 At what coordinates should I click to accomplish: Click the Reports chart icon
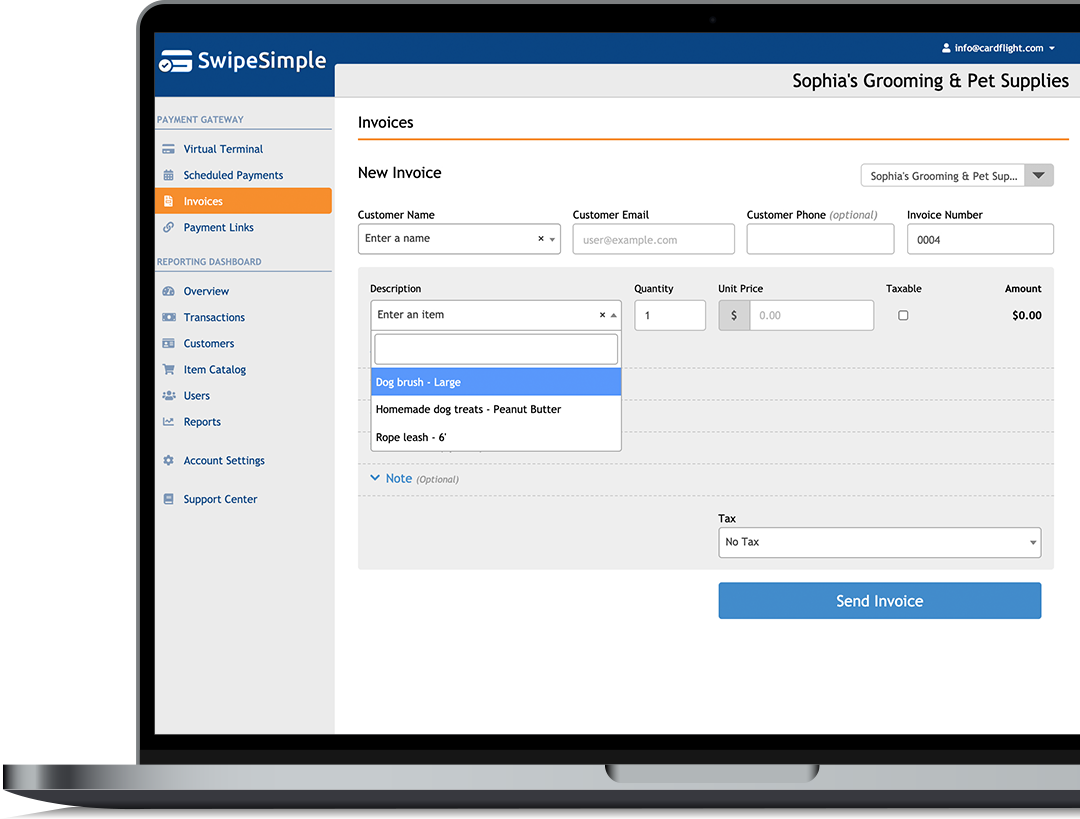point(168,422)
